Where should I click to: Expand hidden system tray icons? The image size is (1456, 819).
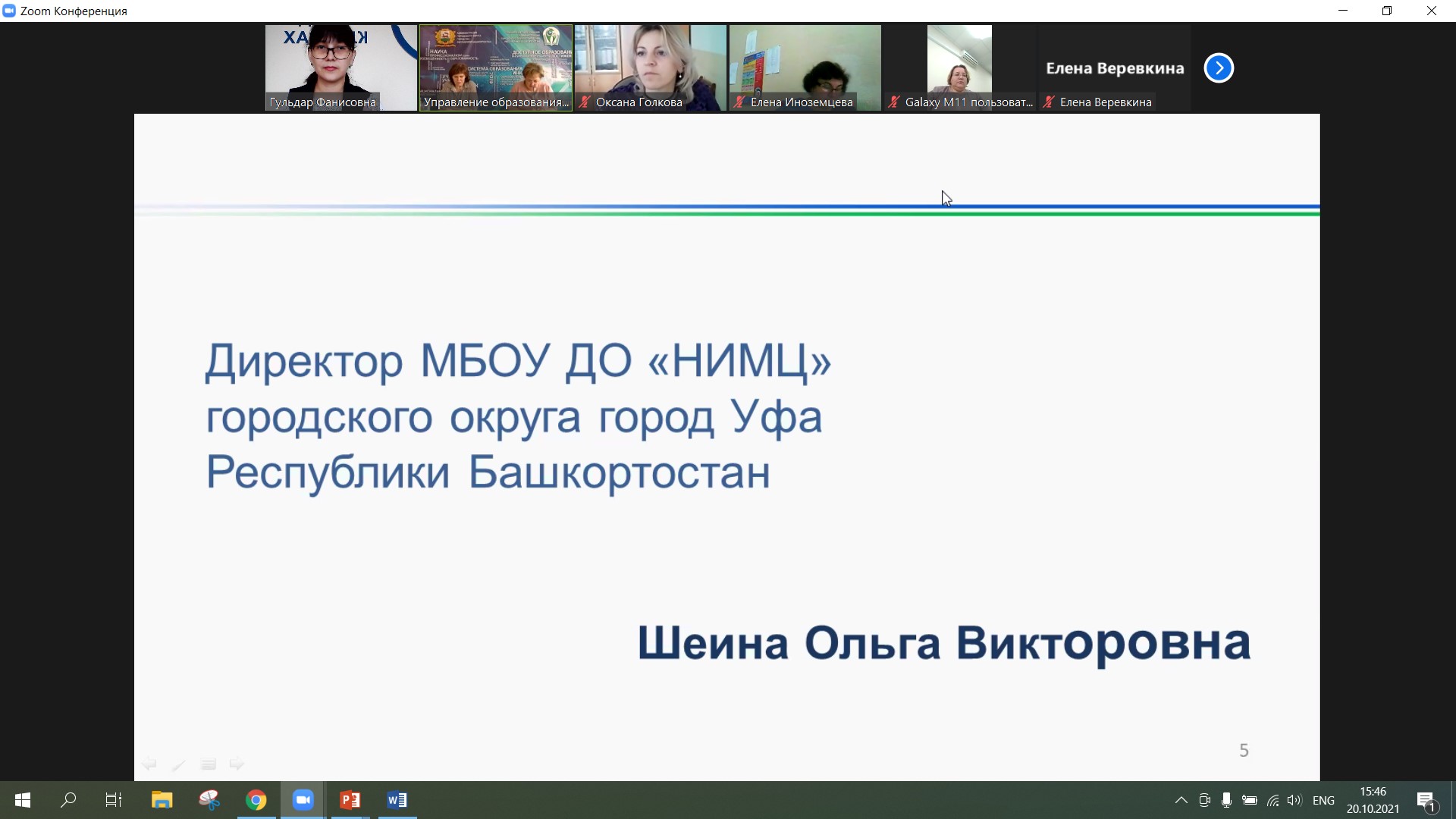(1181, 800)
